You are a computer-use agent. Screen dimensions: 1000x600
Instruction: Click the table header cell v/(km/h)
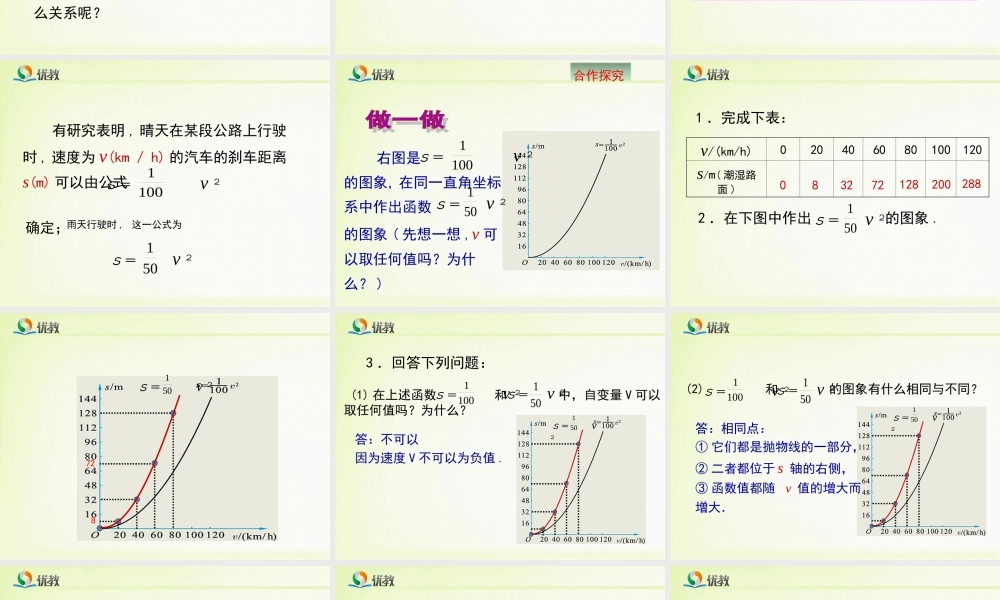[x=728, y=150]
